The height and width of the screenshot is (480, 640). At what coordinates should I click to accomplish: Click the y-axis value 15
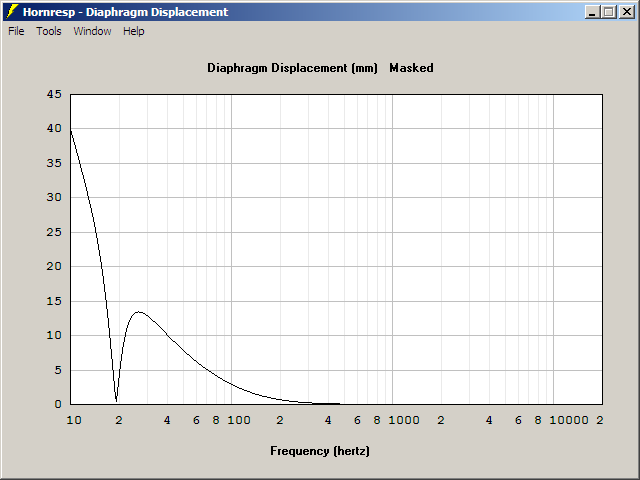(54, 301)
